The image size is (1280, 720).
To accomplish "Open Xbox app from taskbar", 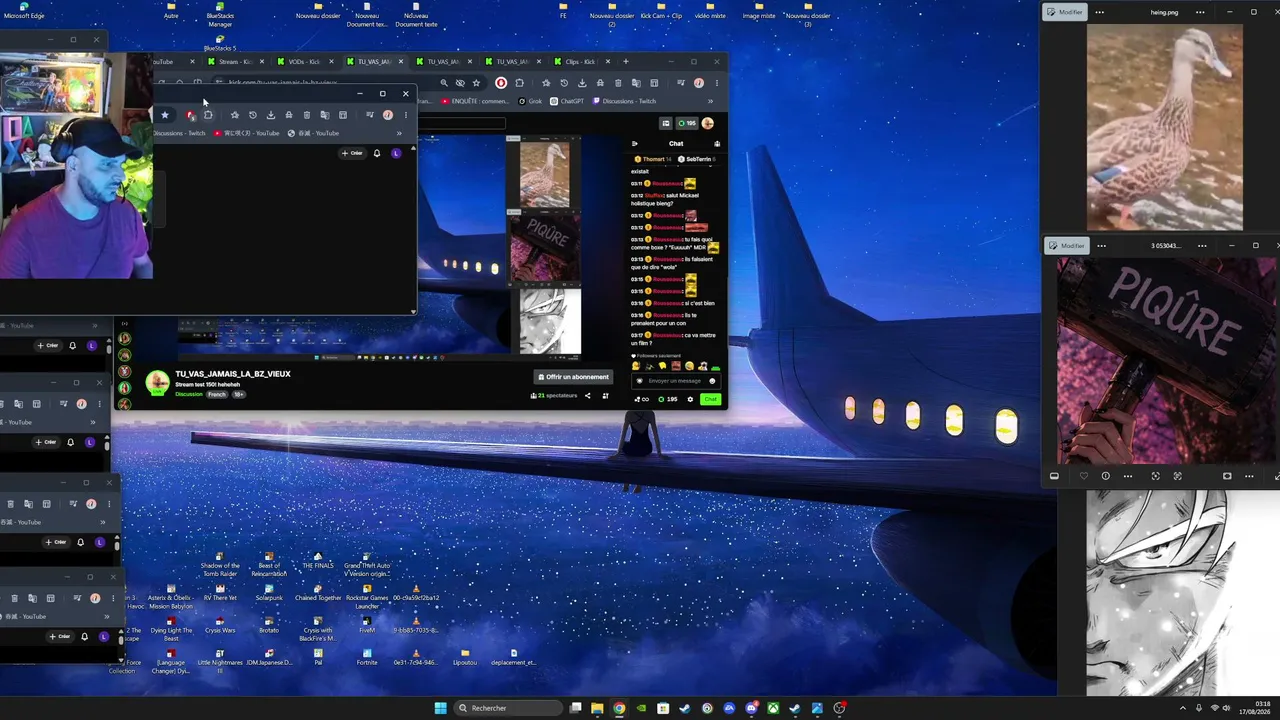I will pos(773,708).
